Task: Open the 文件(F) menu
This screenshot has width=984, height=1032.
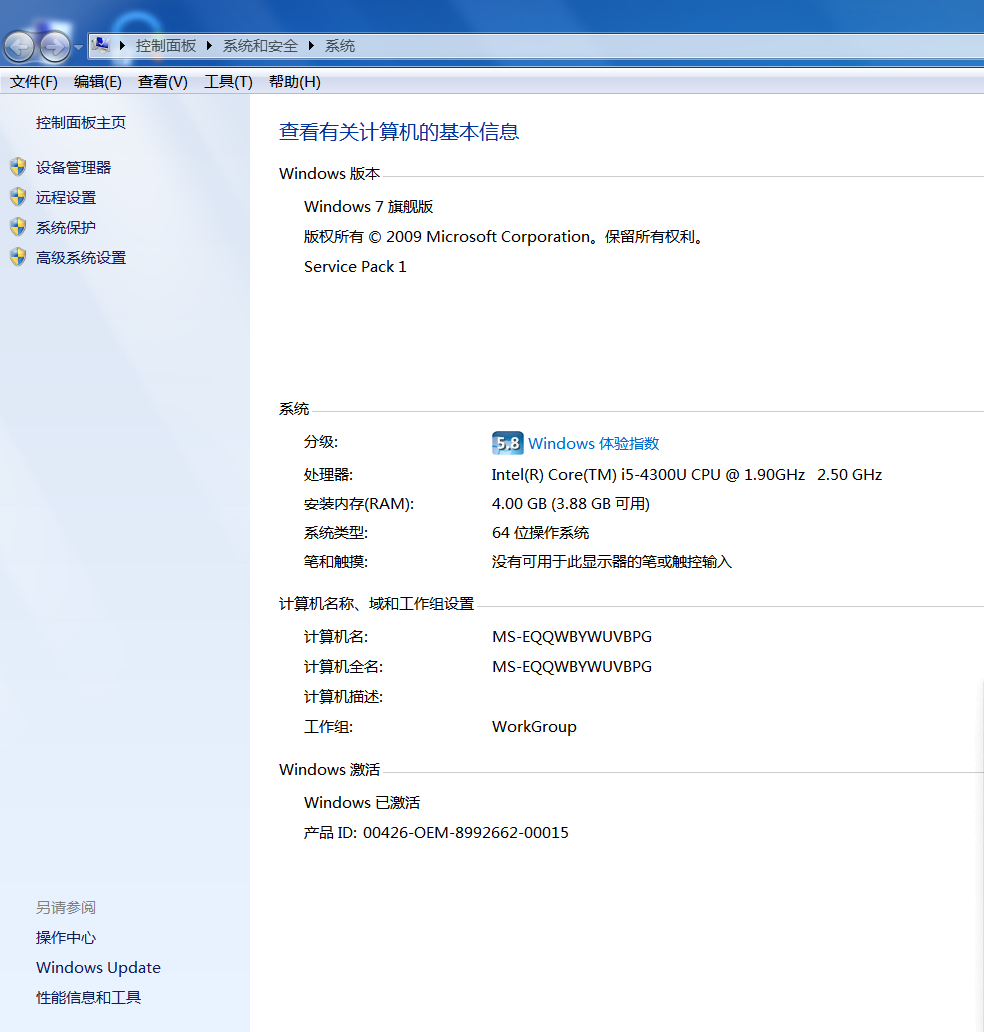Action: coord(34,82)
